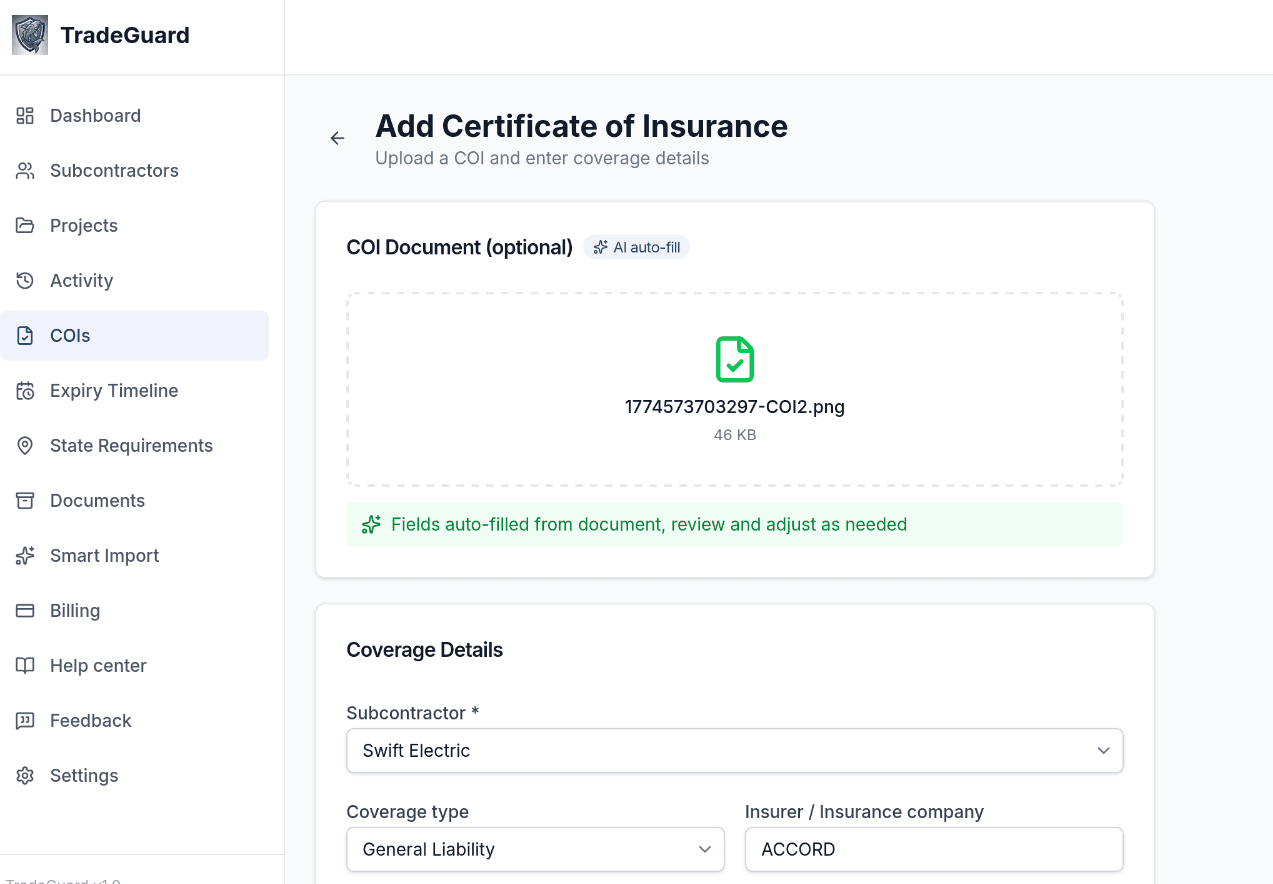This screenshot has height=884, width=1273.
Task: Open Documents in the sidebar
Action: (134, 501)
